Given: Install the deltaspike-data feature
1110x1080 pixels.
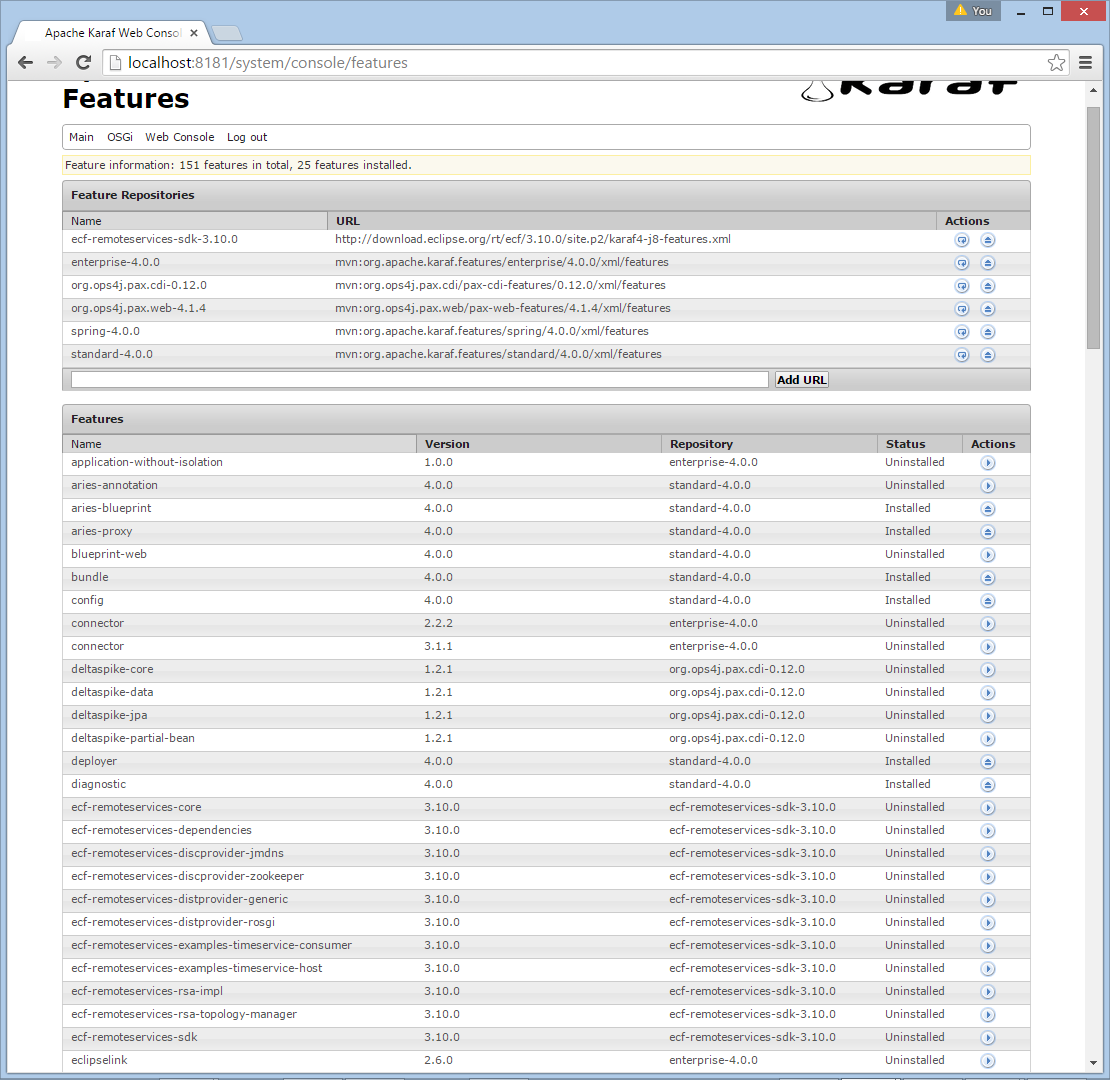Looking at the screenshot, I should [988, 693].
